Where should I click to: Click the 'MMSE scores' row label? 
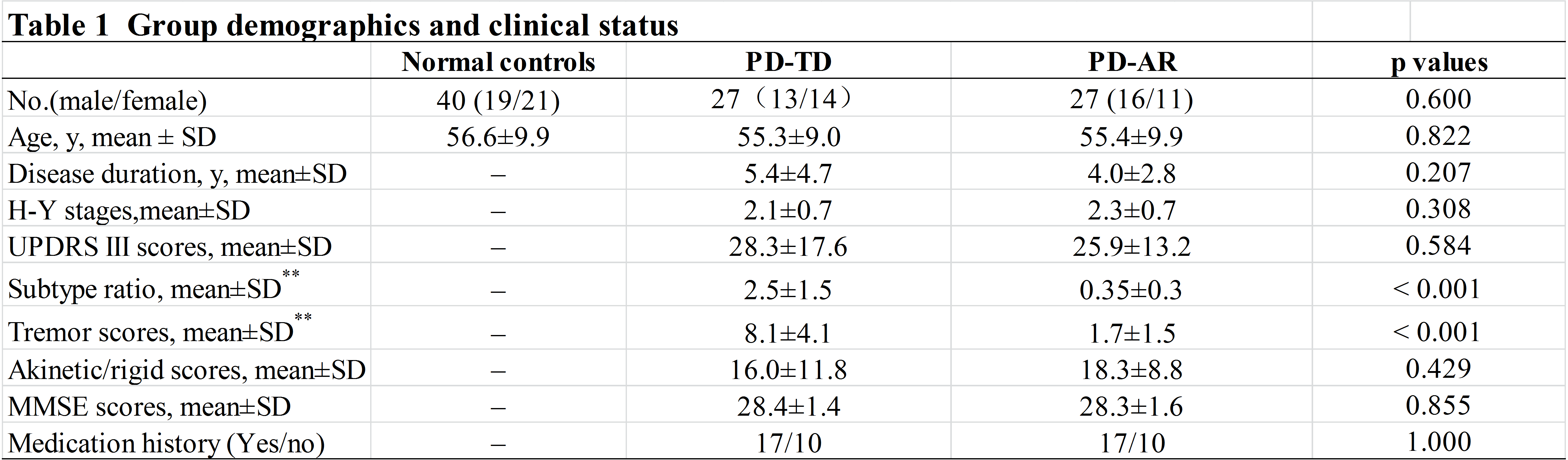[x=149, y=407]
